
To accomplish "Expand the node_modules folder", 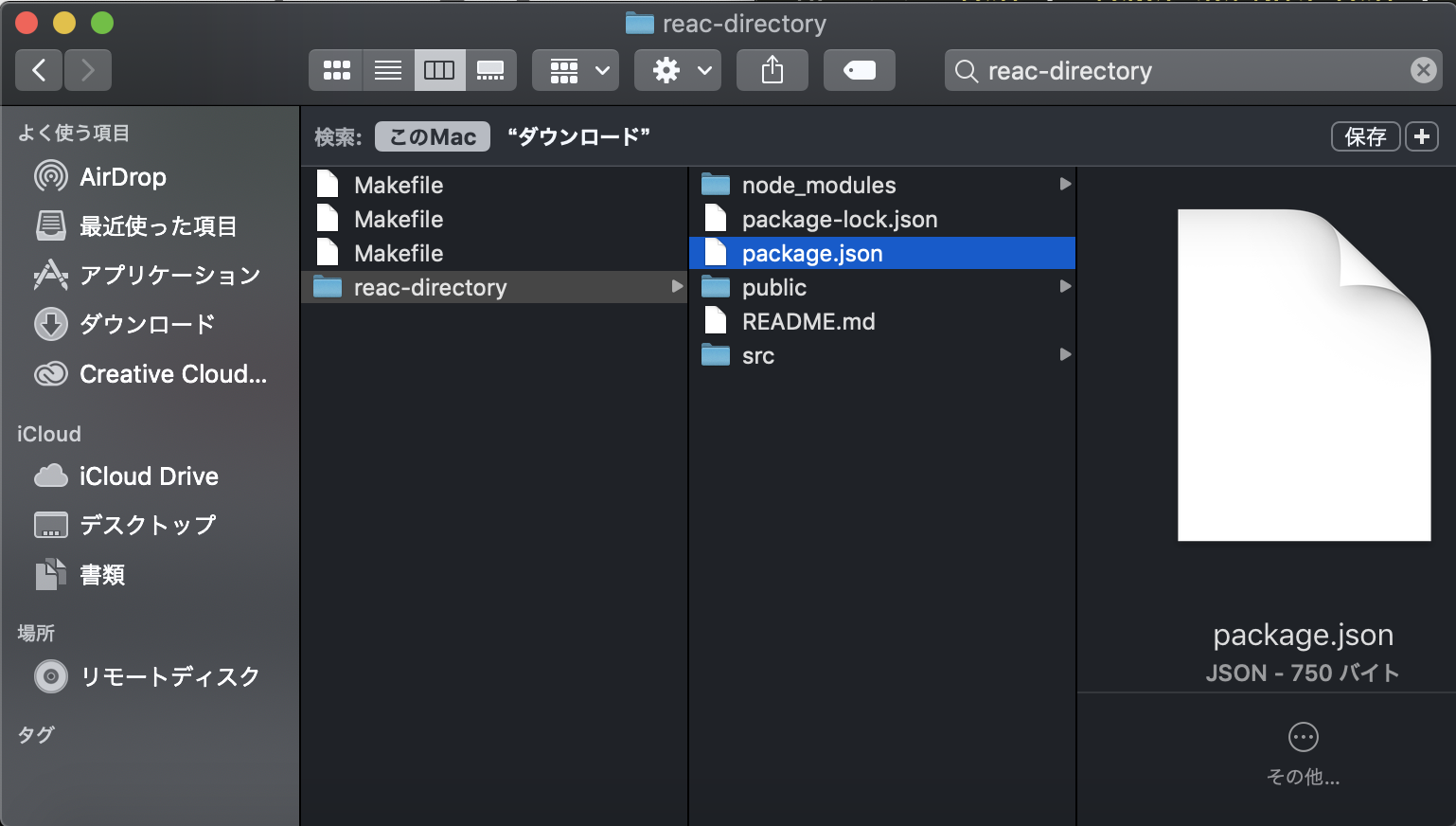I will coord(1065,185).
